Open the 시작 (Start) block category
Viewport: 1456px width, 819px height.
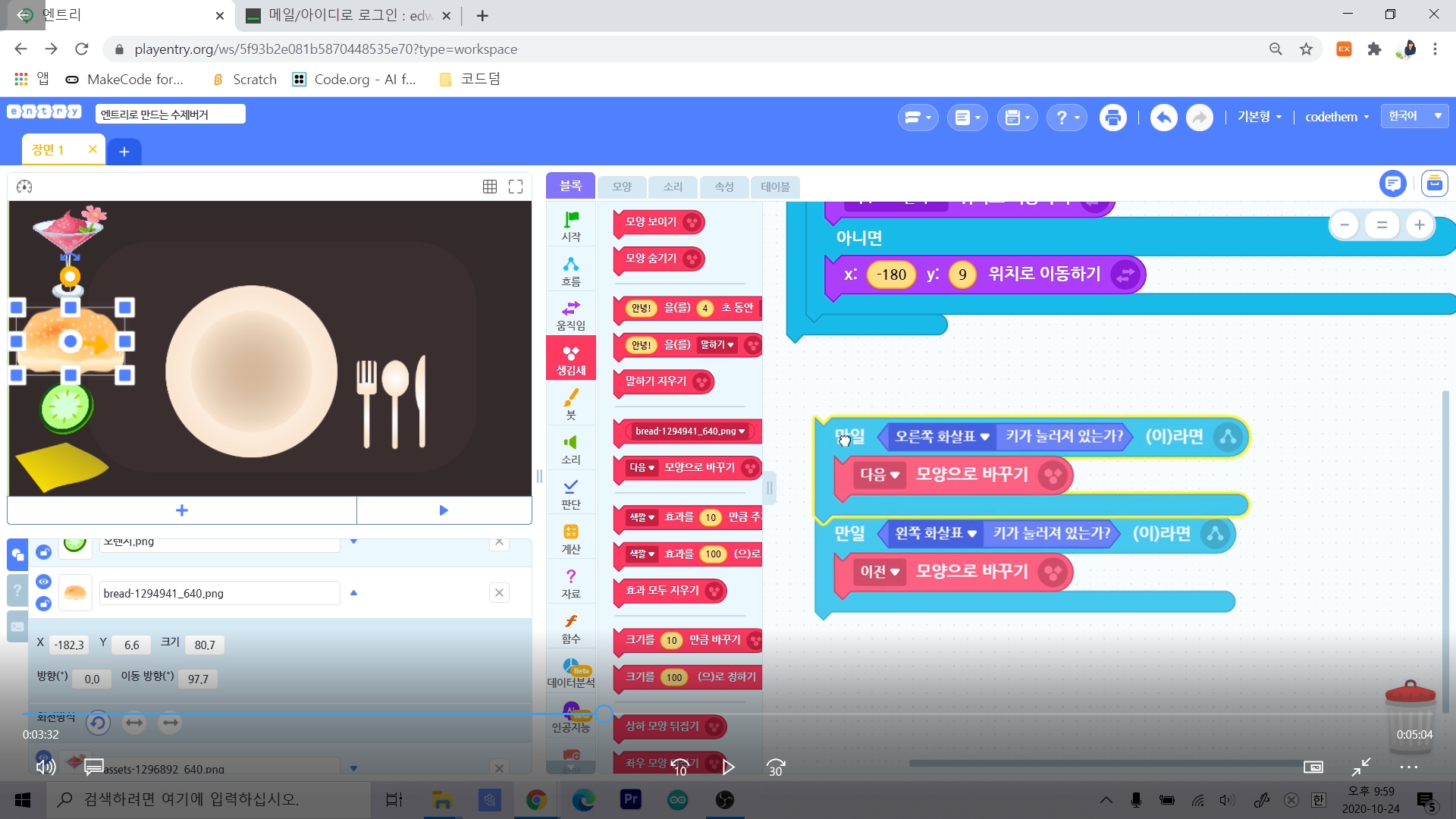[x=571, y=226]
